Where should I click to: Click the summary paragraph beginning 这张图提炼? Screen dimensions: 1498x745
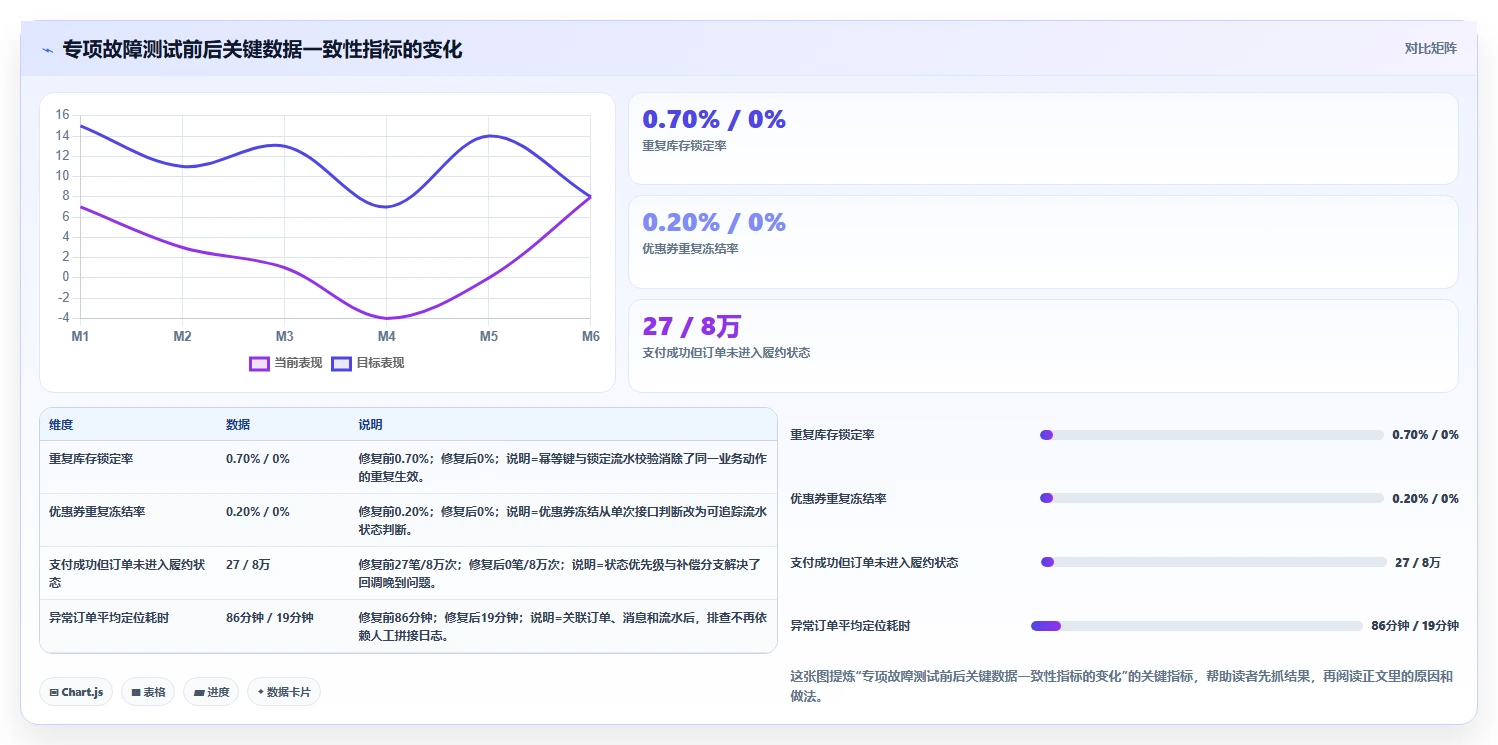[1121, 686]
